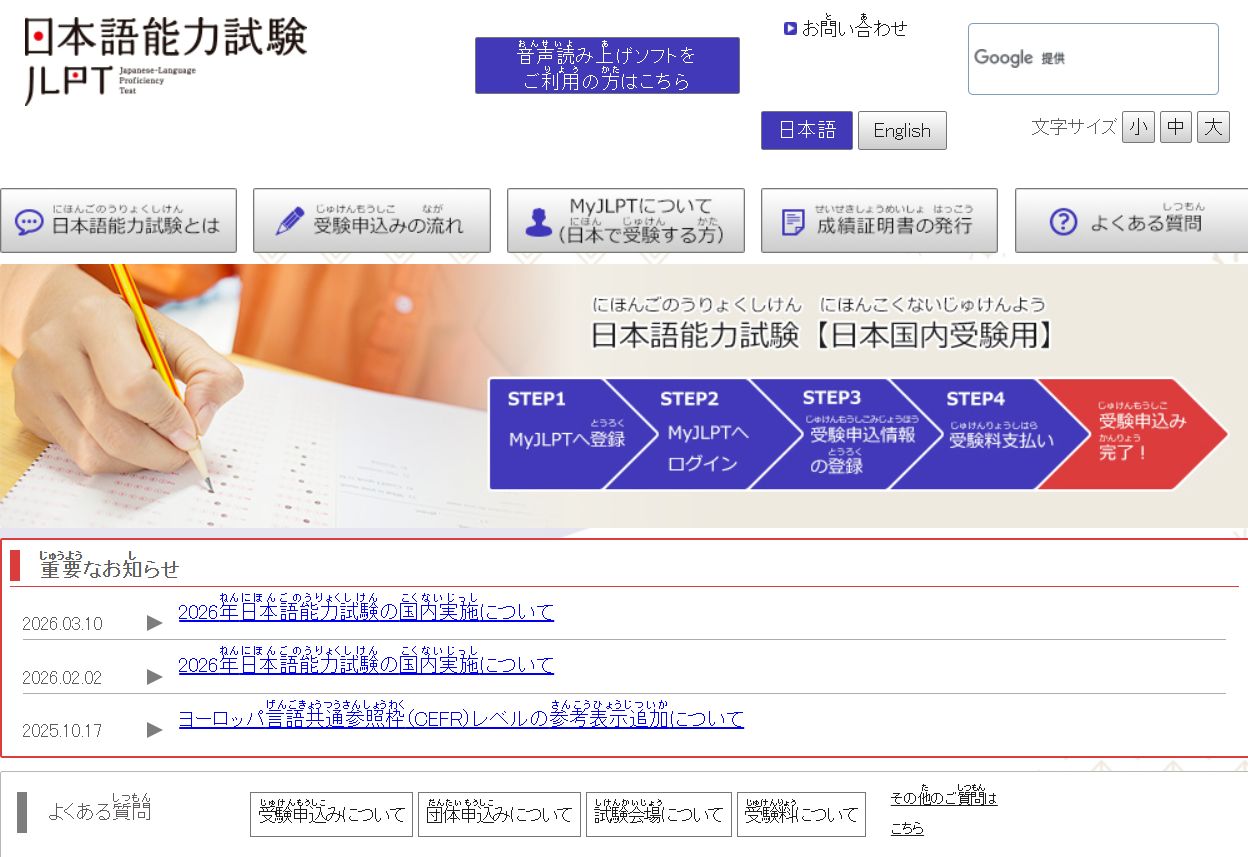
Task: Click the triangle marker next to the 2025.10.17 notice
Action: point(153,730)
